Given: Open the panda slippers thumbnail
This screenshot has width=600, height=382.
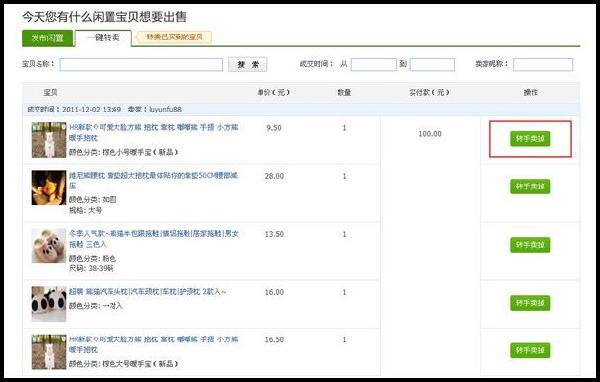Looking at the screenshot, I should [49, 246].
